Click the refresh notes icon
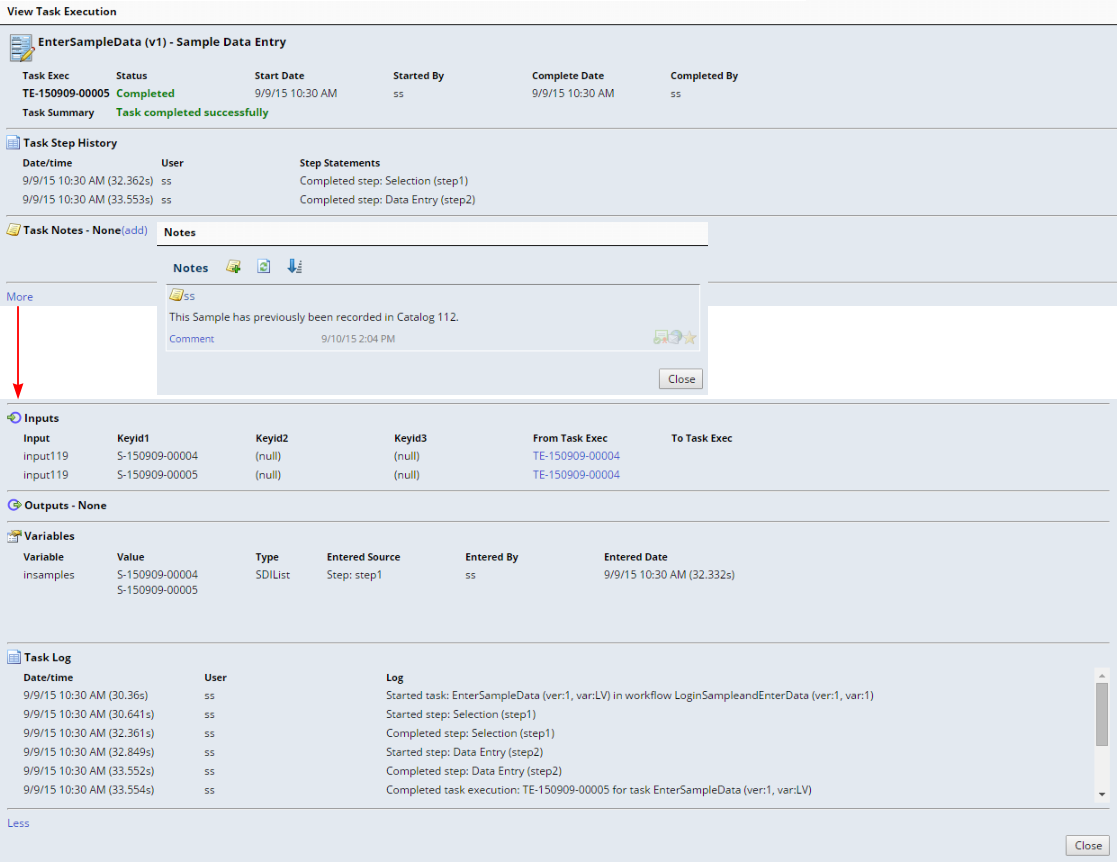Screen dimensions: 1117x862 264,266
